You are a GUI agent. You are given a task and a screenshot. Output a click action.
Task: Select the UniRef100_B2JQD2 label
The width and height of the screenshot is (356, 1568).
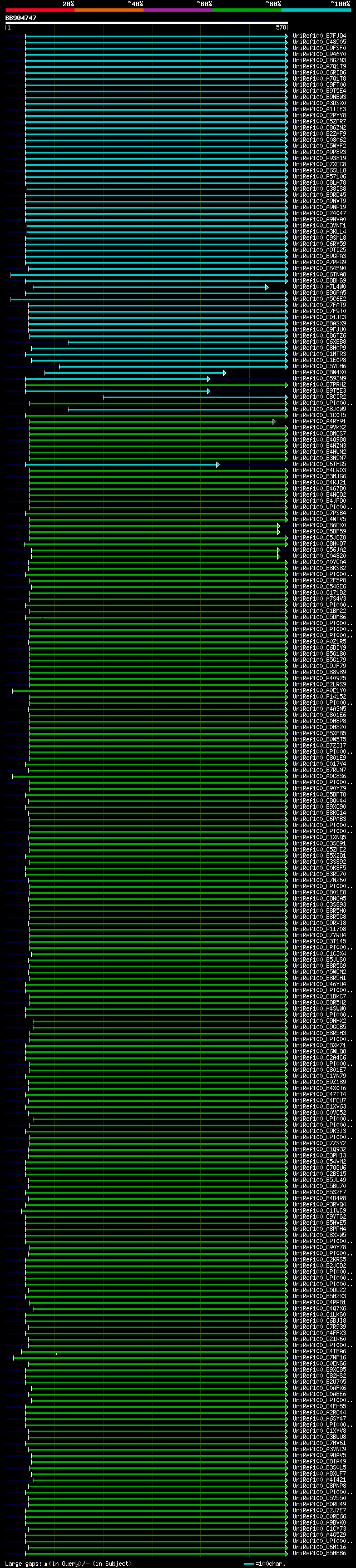click(319, 1265)
